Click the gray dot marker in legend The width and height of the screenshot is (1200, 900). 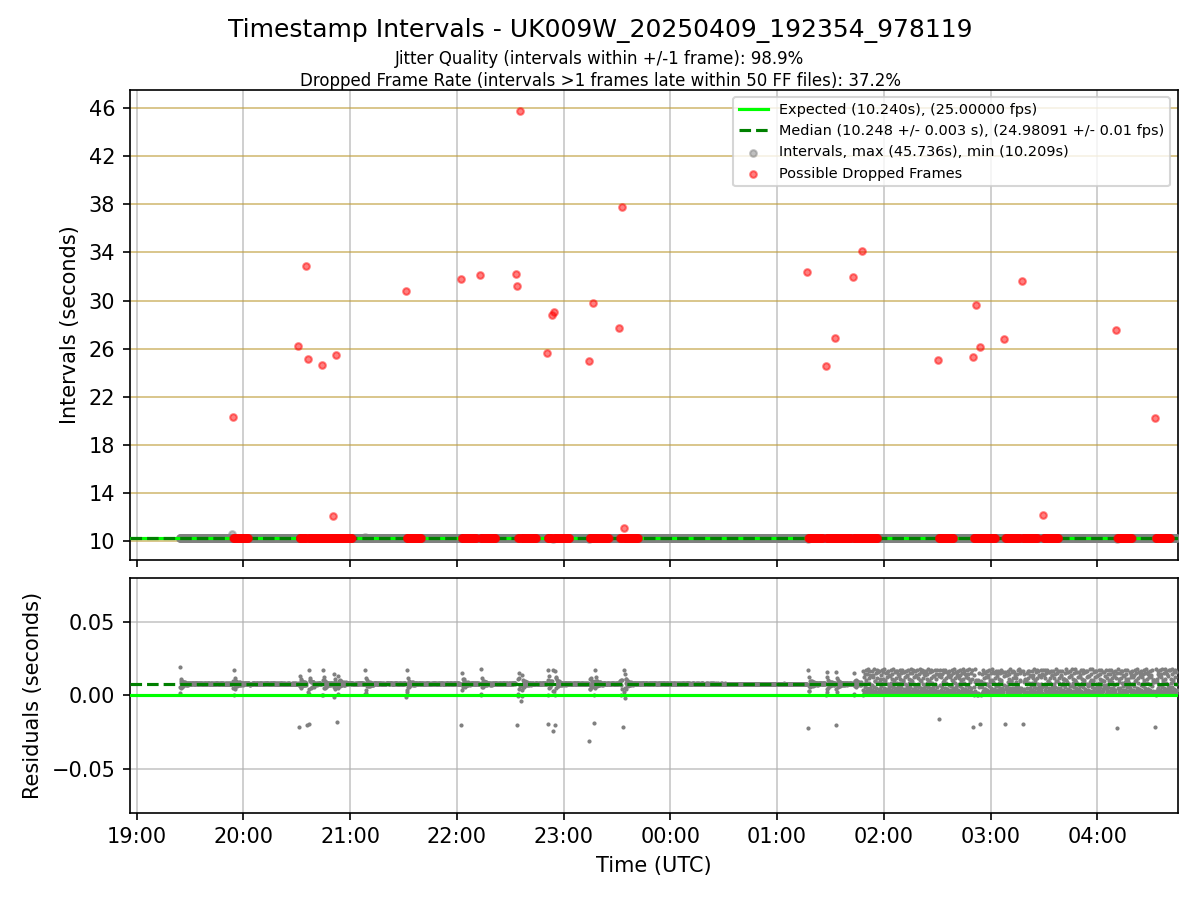(x=754, y=152)
